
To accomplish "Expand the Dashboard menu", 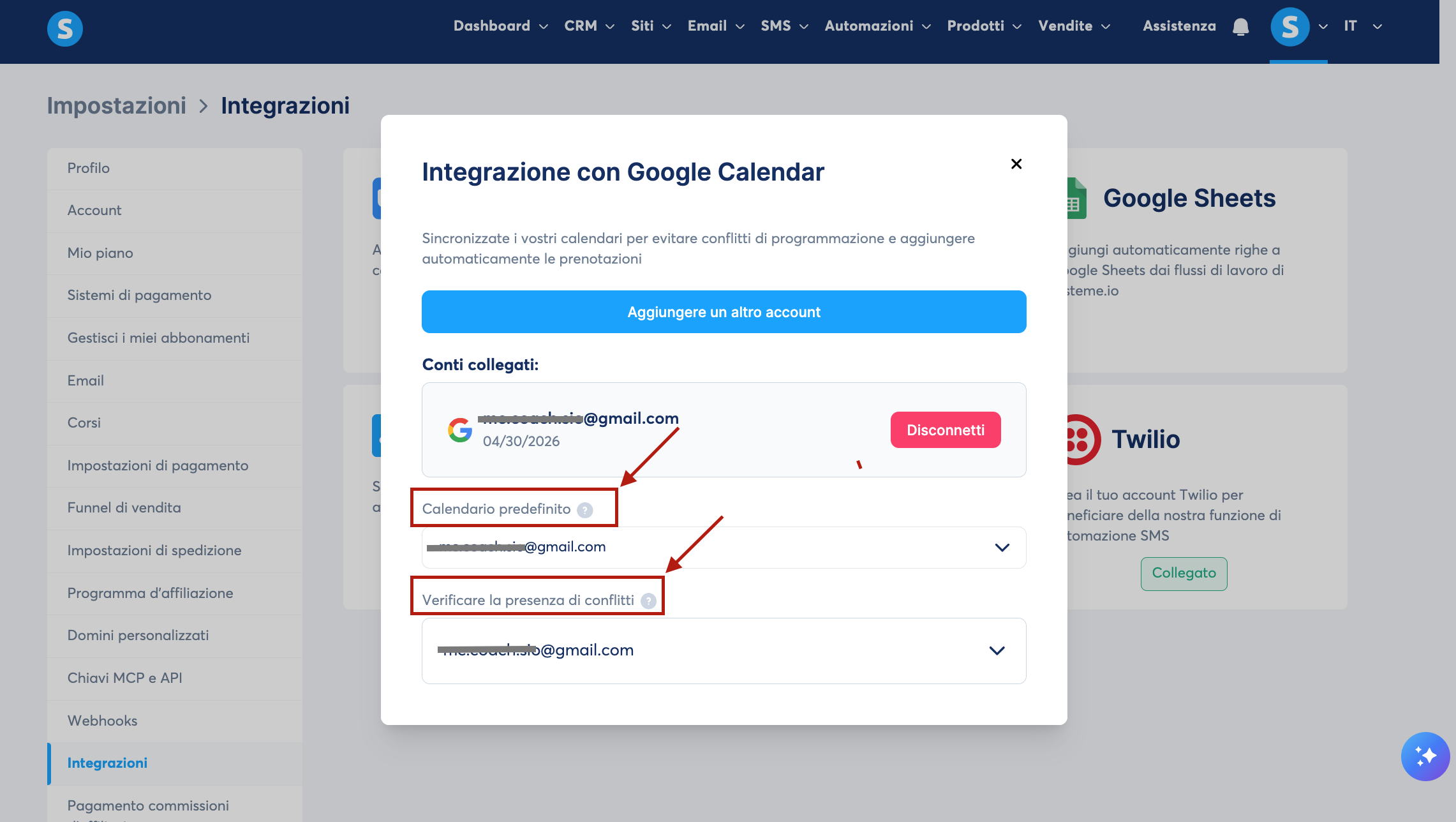I will (x=501, y=26).
